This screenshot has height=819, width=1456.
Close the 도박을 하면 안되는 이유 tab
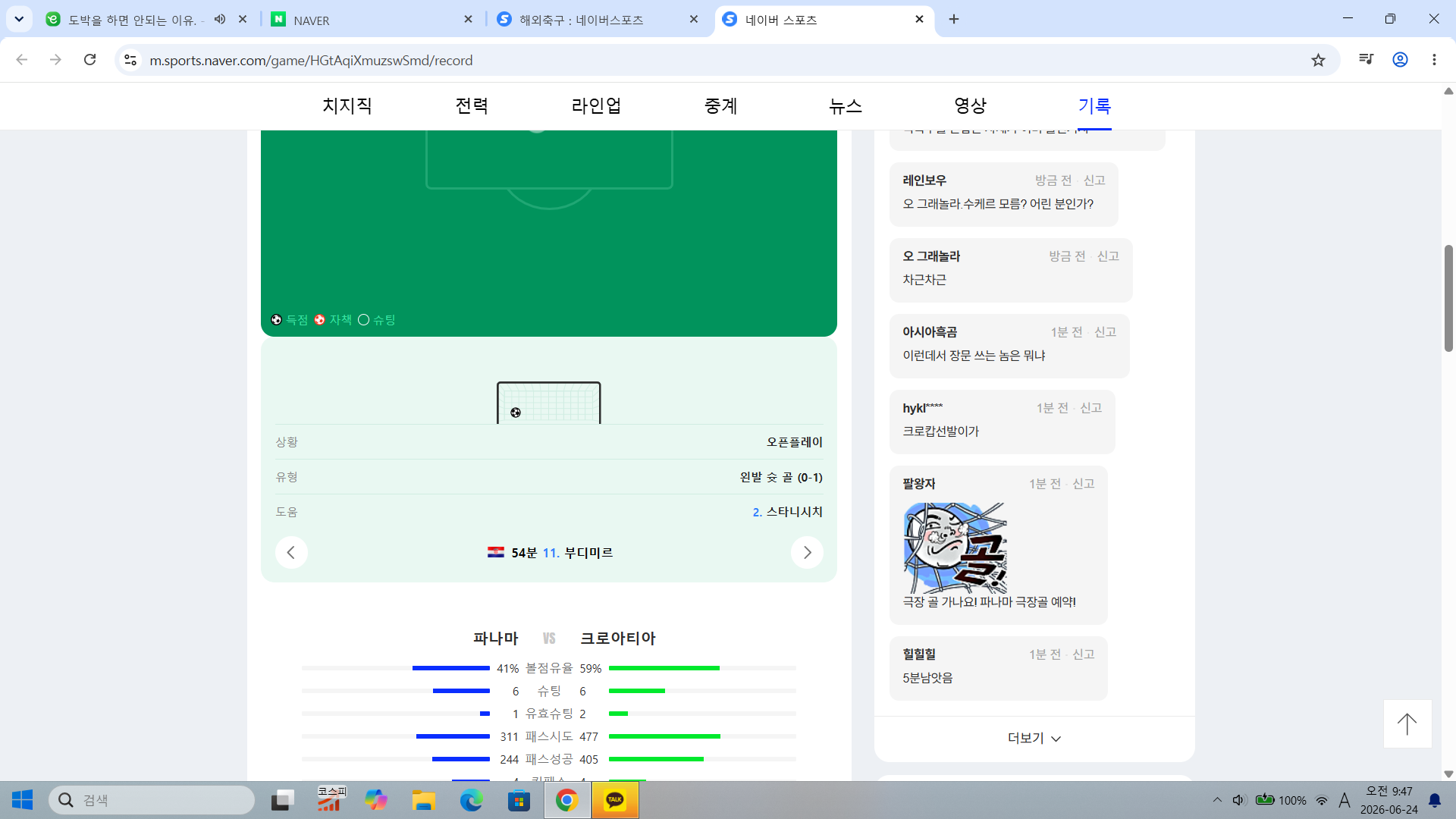click(x=243, y=19)
